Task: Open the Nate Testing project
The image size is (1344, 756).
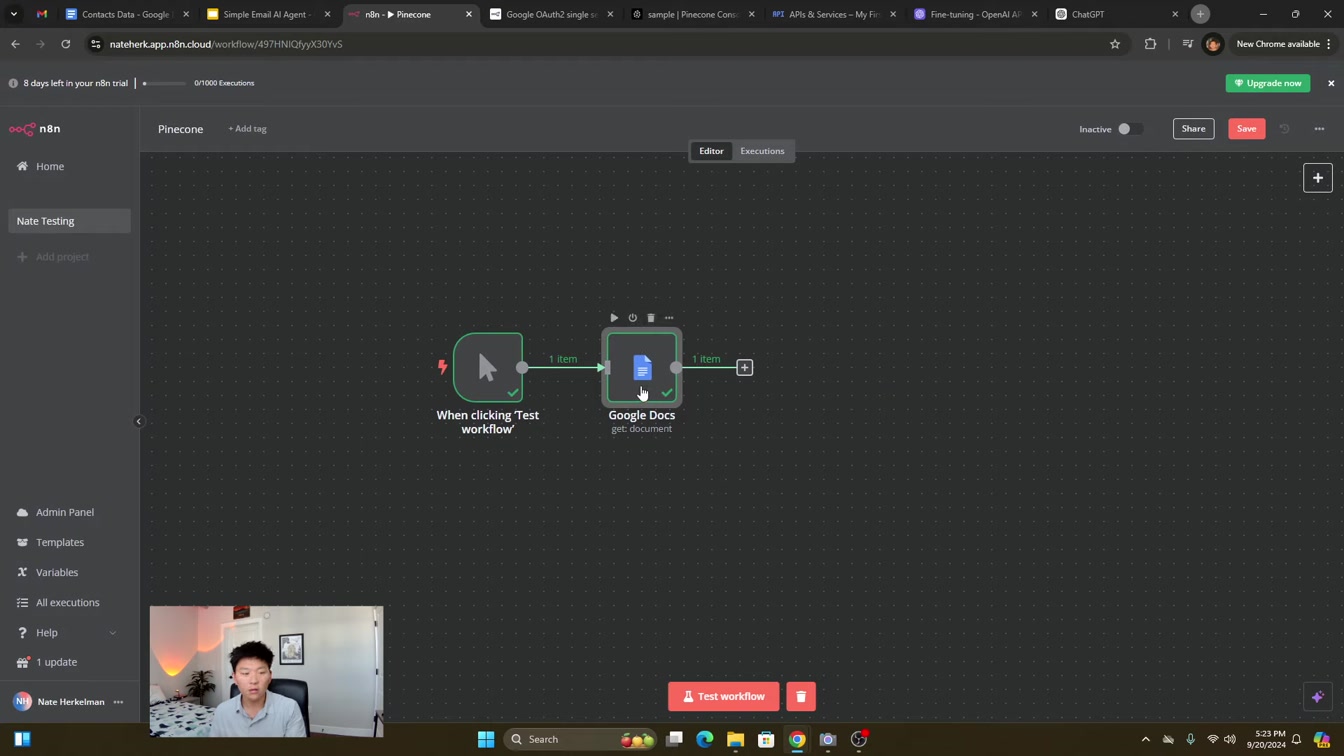Action: [x=69, y=221]
